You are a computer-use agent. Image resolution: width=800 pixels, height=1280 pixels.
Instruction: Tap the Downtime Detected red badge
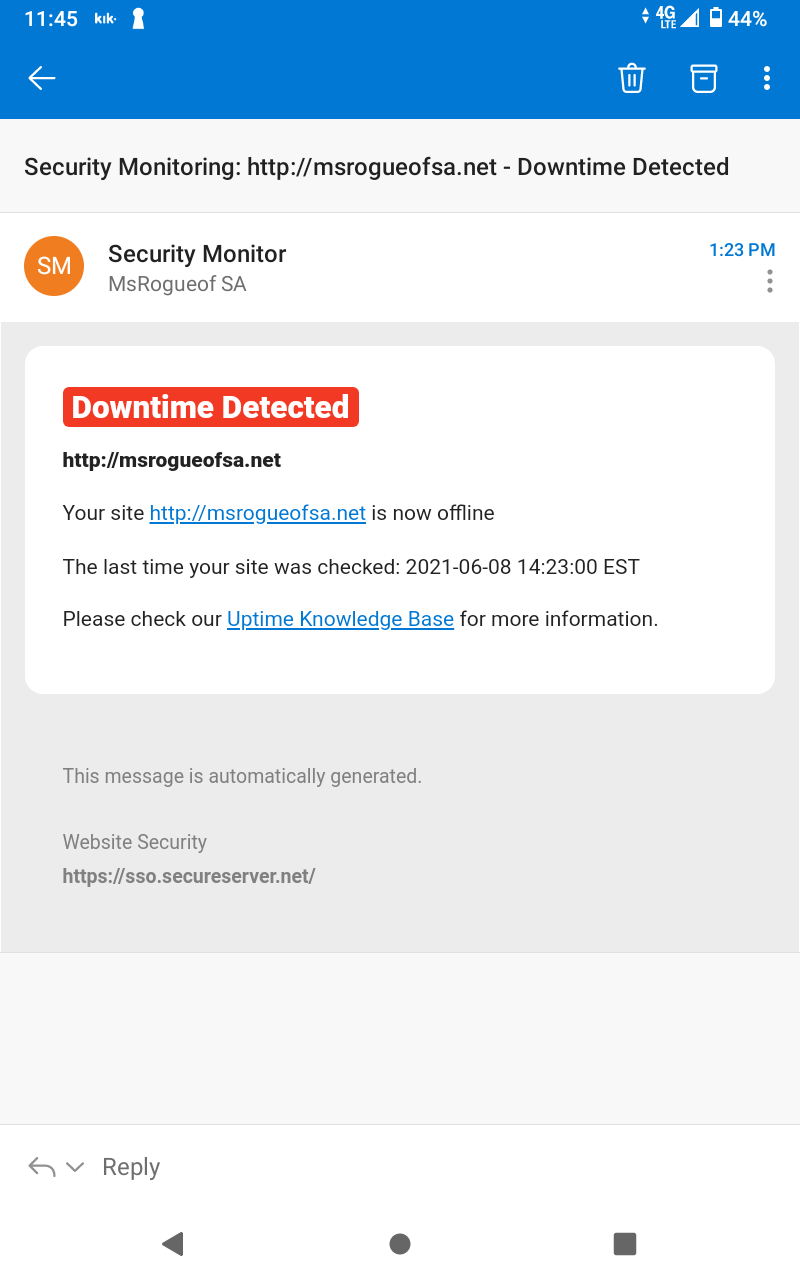coord(211,407)
